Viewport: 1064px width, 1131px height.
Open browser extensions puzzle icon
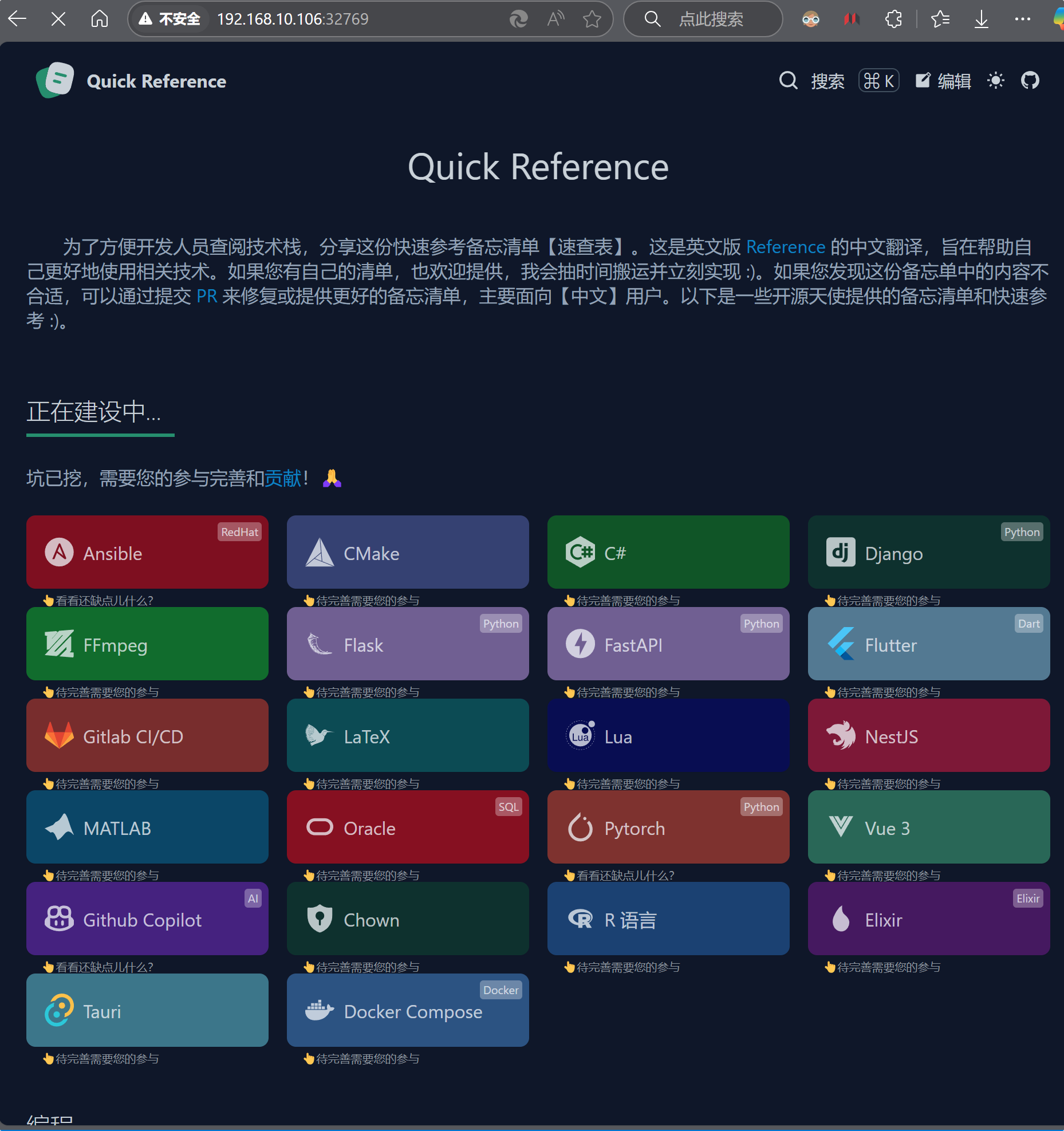893,19
